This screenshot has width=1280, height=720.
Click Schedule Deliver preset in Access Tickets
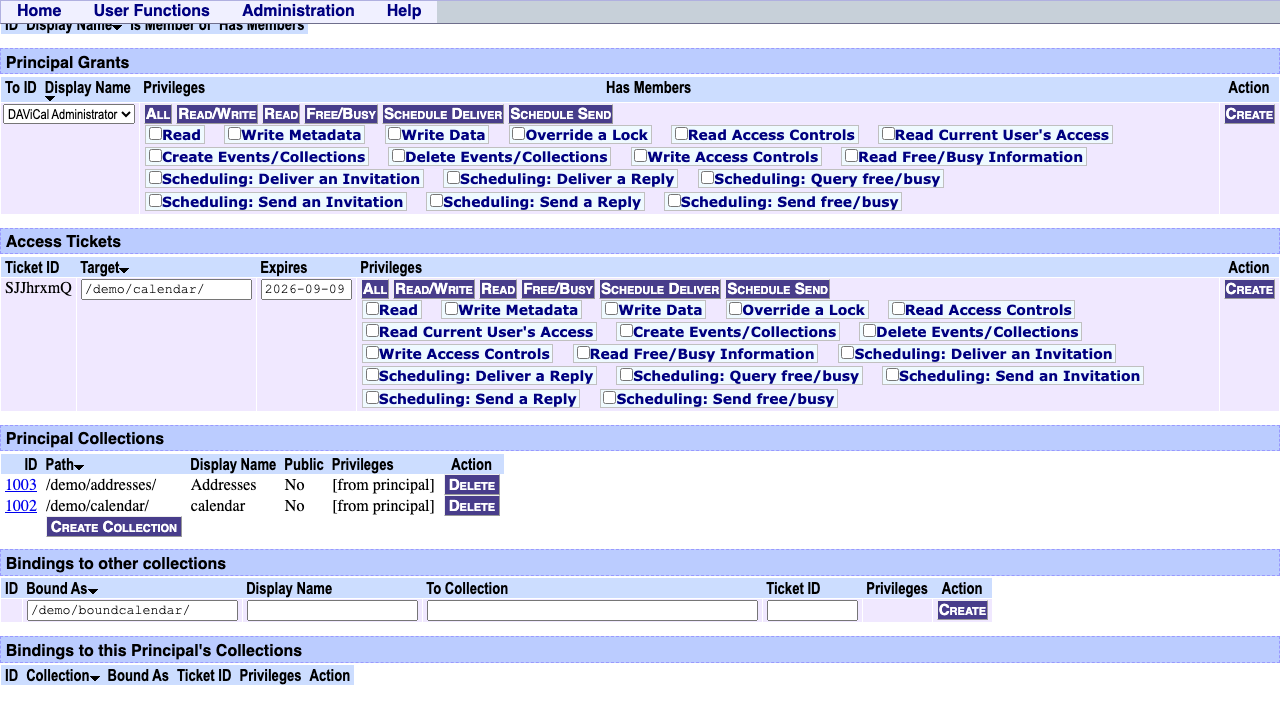point(660,289)
